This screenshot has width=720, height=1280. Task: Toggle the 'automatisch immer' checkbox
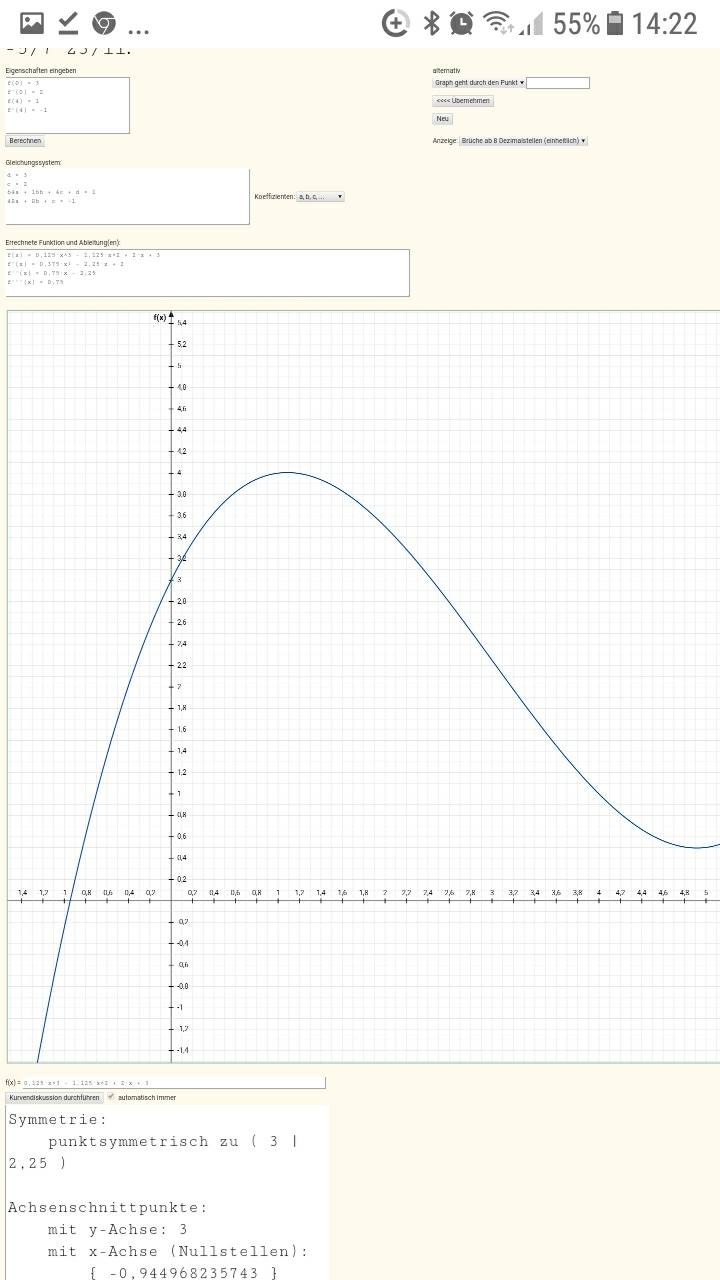[112, 1097]
